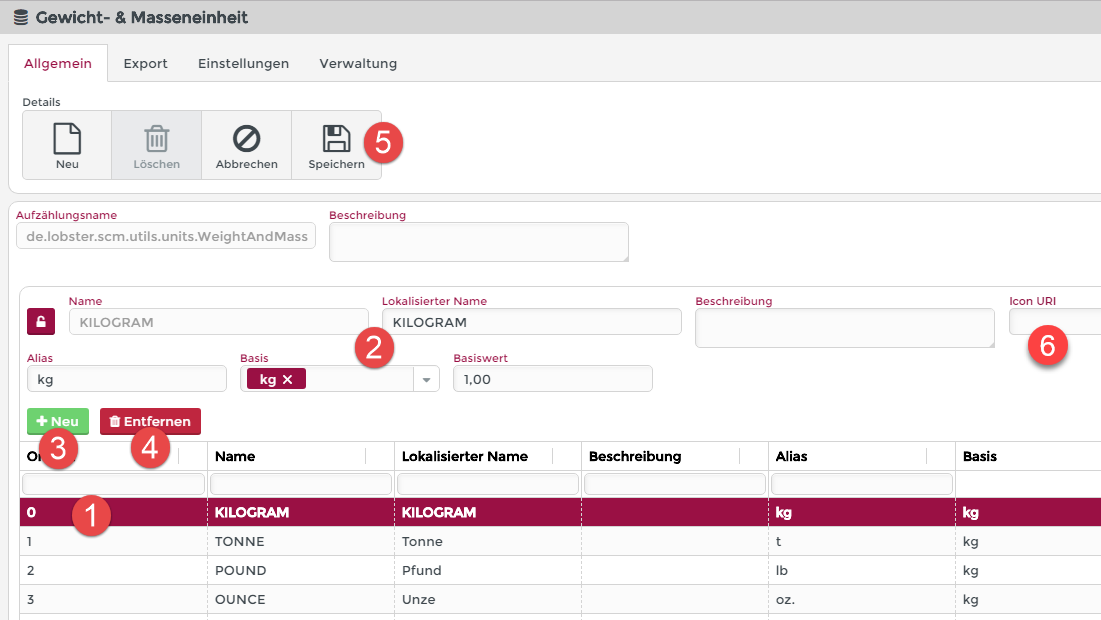The width and height of the screenshot is (1101, 620).
Task: Select the OUNCE row
Action: click(x=560, y=600)
